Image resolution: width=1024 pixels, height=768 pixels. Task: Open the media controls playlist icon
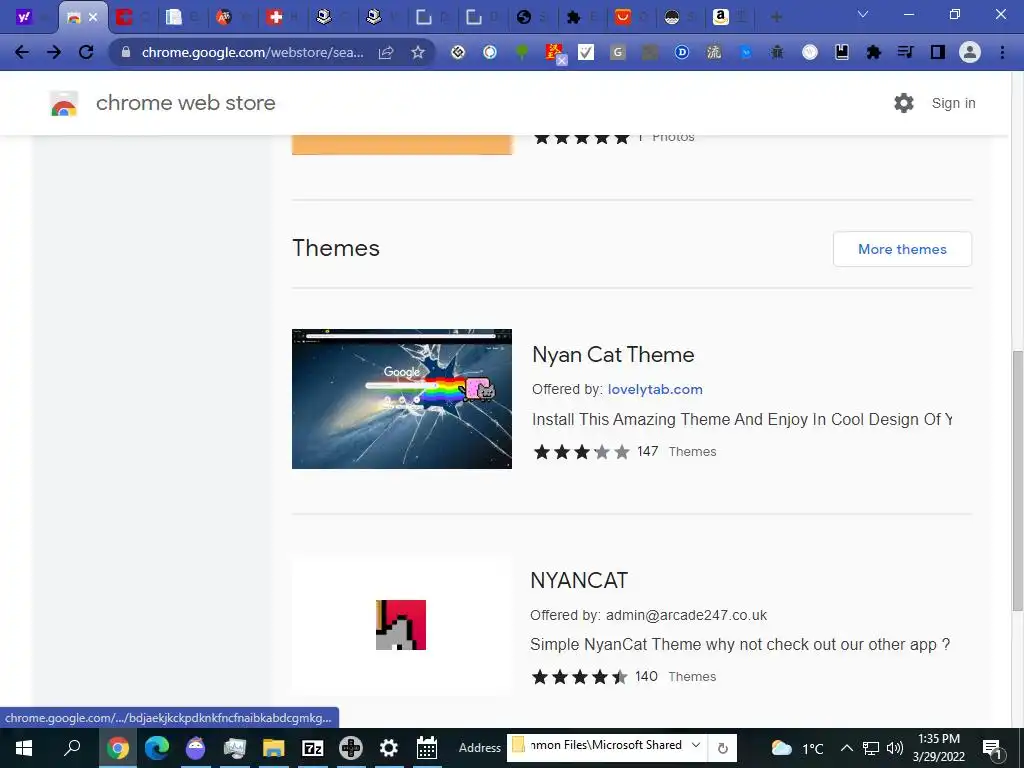click(905, 52)
